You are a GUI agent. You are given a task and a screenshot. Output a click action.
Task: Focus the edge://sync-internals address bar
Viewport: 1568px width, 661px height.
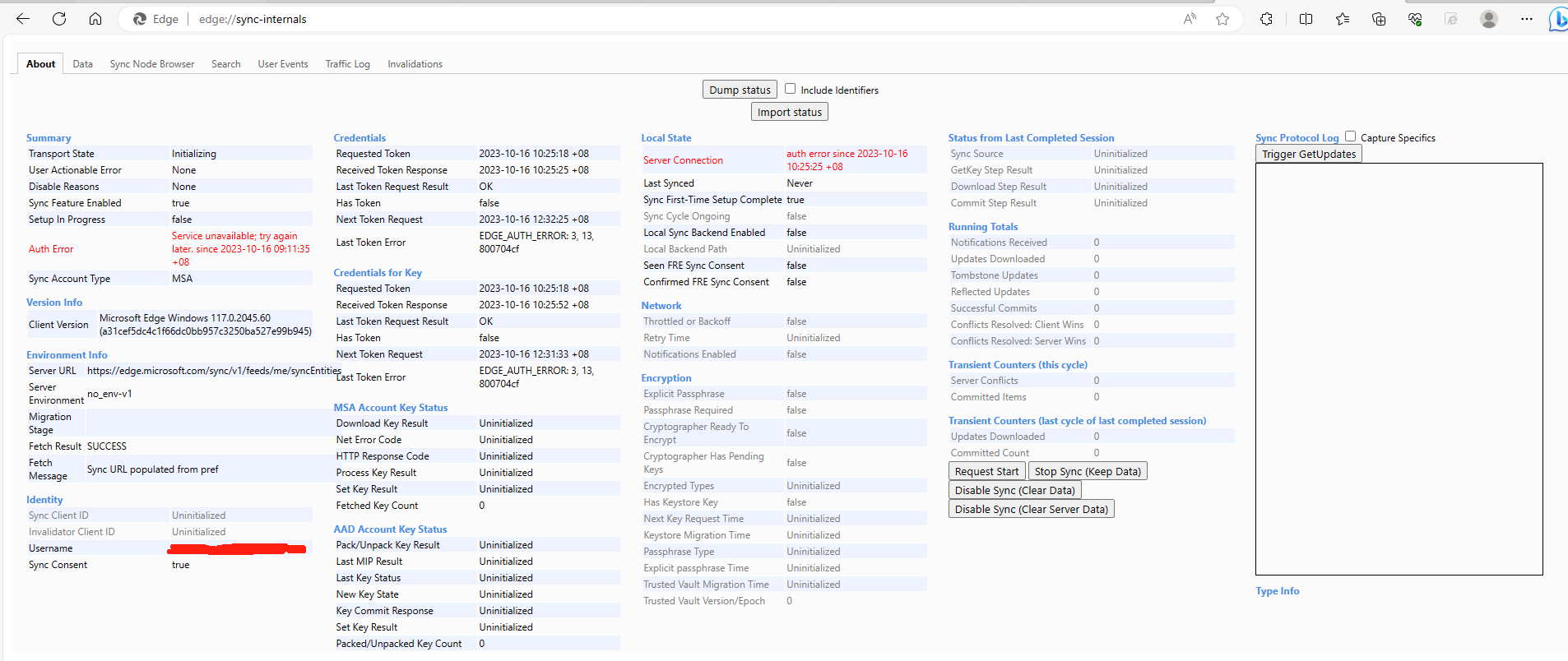click(x=253, y=19)
